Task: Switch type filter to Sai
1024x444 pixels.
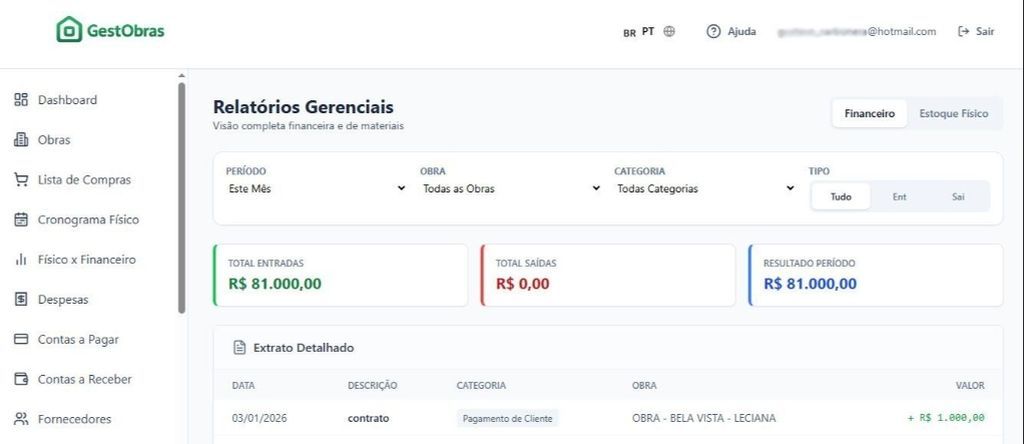Action: (958, 197)
